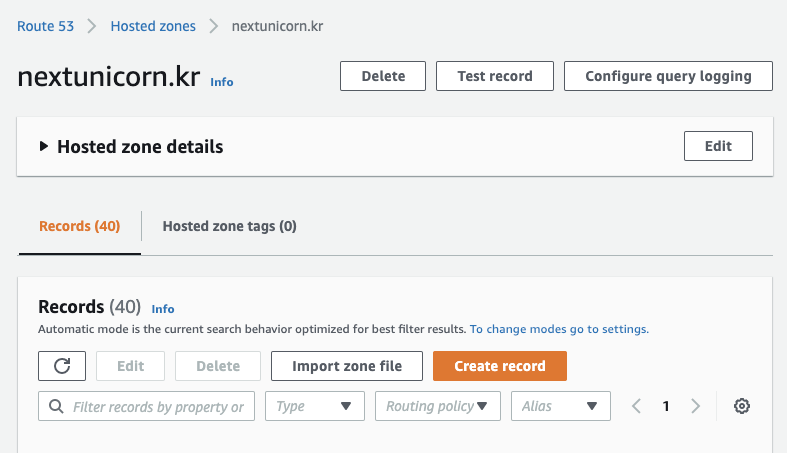Click Hosted zones breadcrumb link
This screenshot has width=787, height=453.
(x=153, y=26)
